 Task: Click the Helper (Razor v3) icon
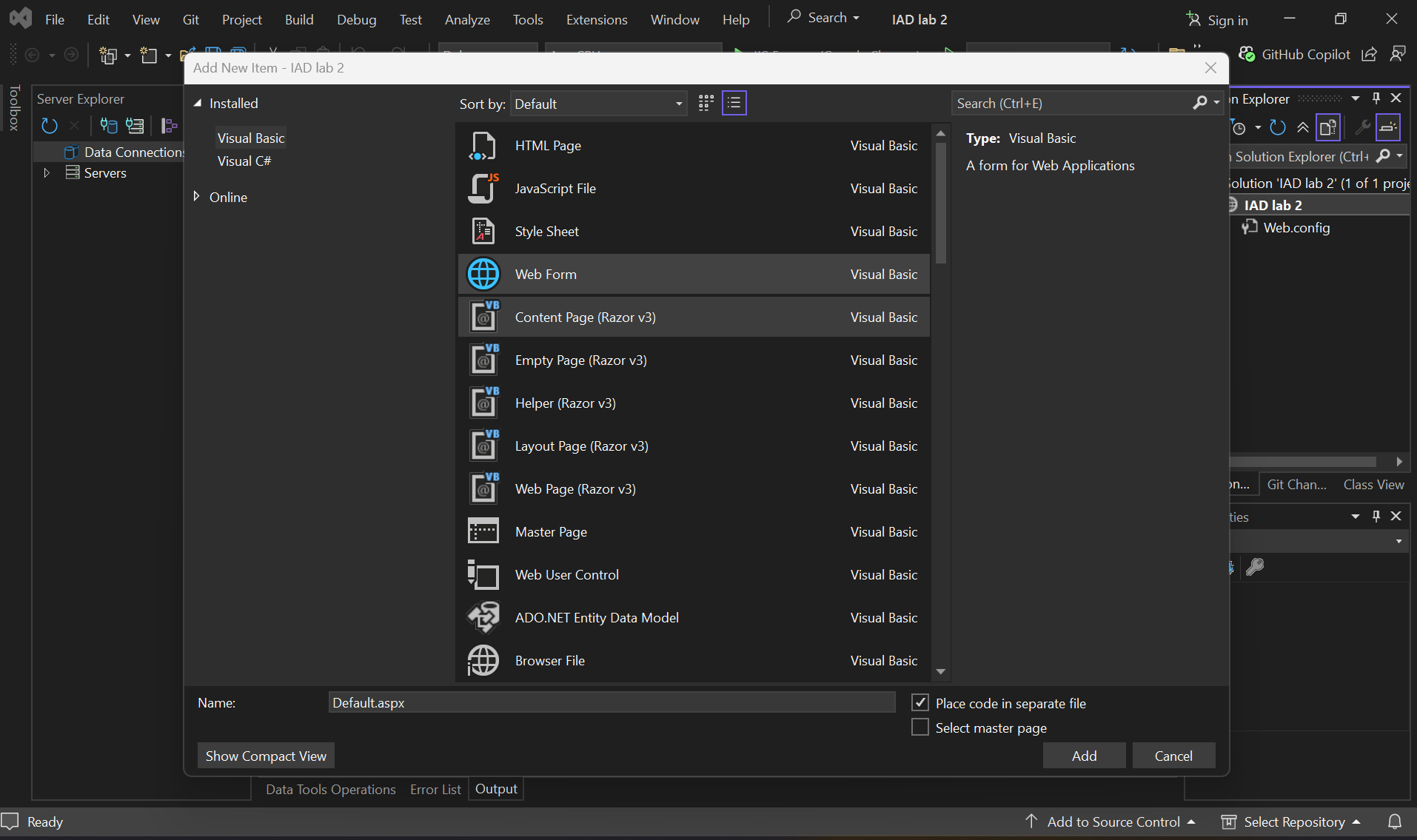(x=483, y=403)
